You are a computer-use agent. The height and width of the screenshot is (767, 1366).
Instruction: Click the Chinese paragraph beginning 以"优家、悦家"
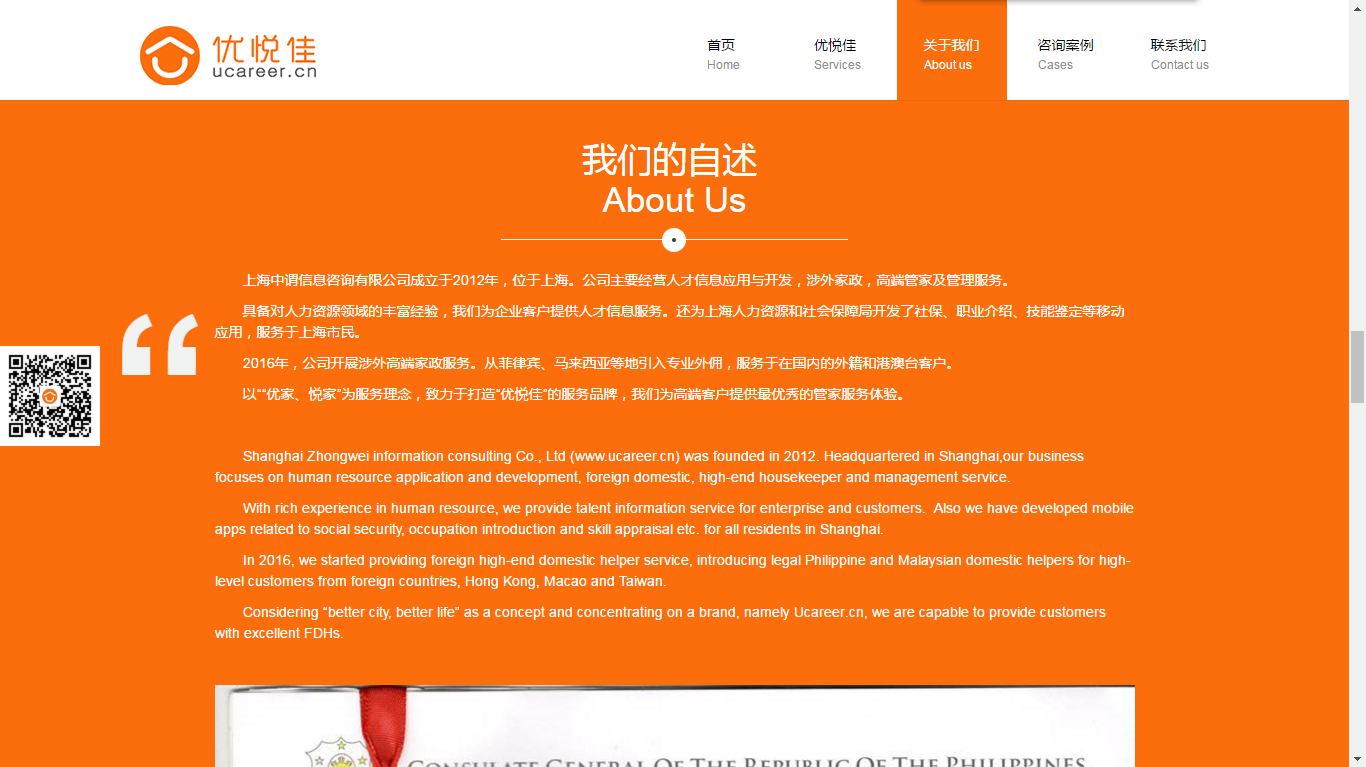[x=575, y=394]
